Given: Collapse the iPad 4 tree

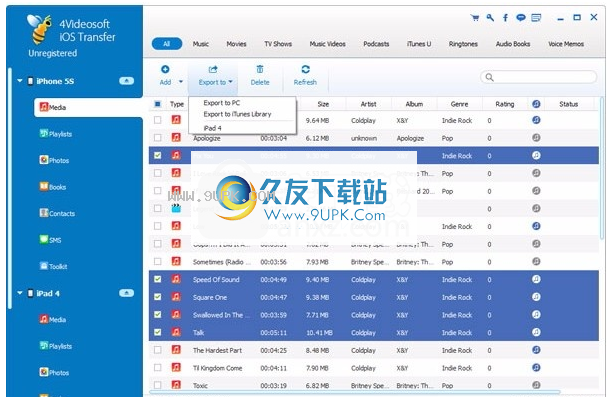Looking at the screenshot, I should pyautogui.click(x=19, y=293).
